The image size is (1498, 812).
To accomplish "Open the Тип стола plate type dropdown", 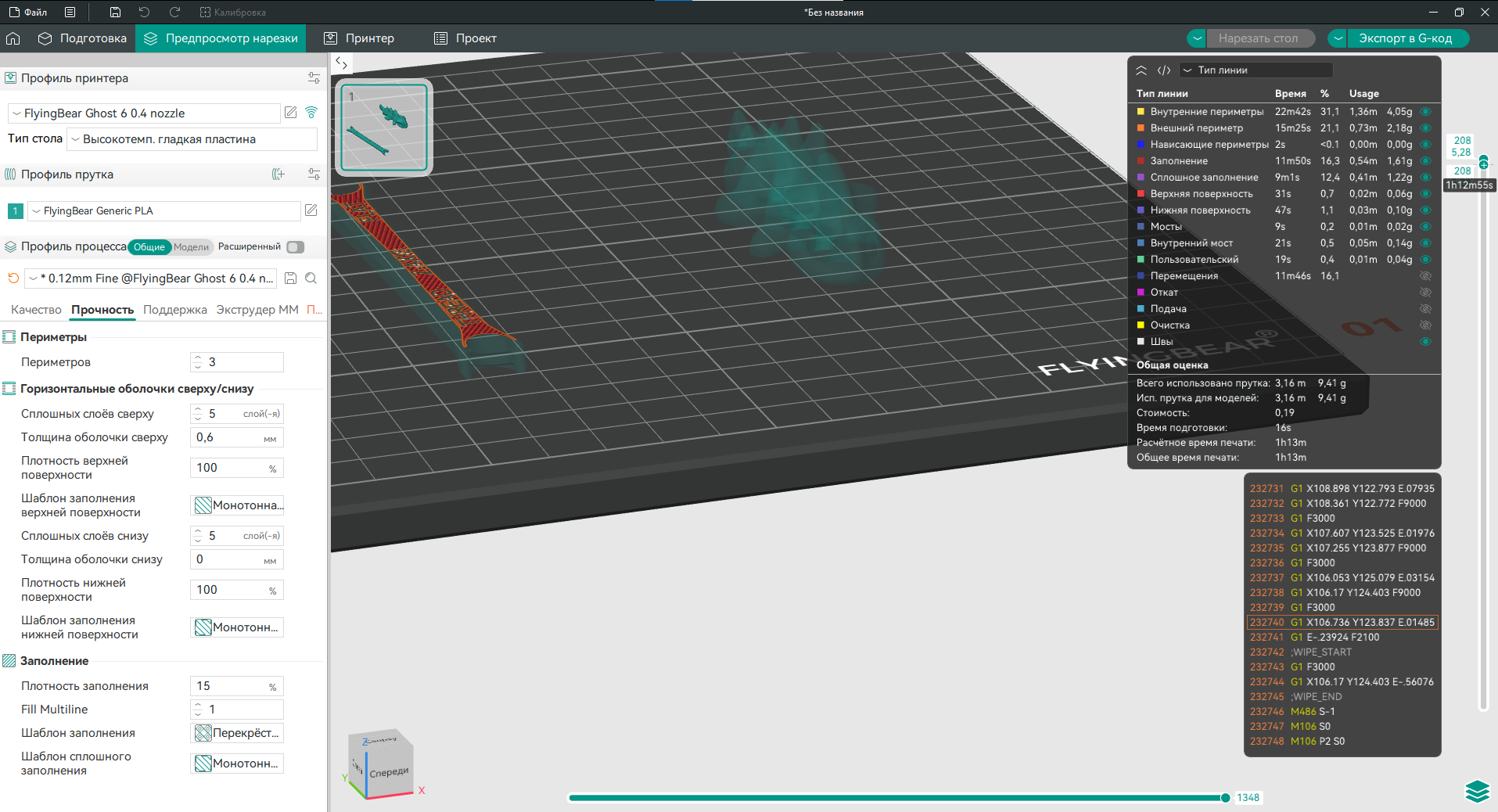I will click(x=192, y=139).
